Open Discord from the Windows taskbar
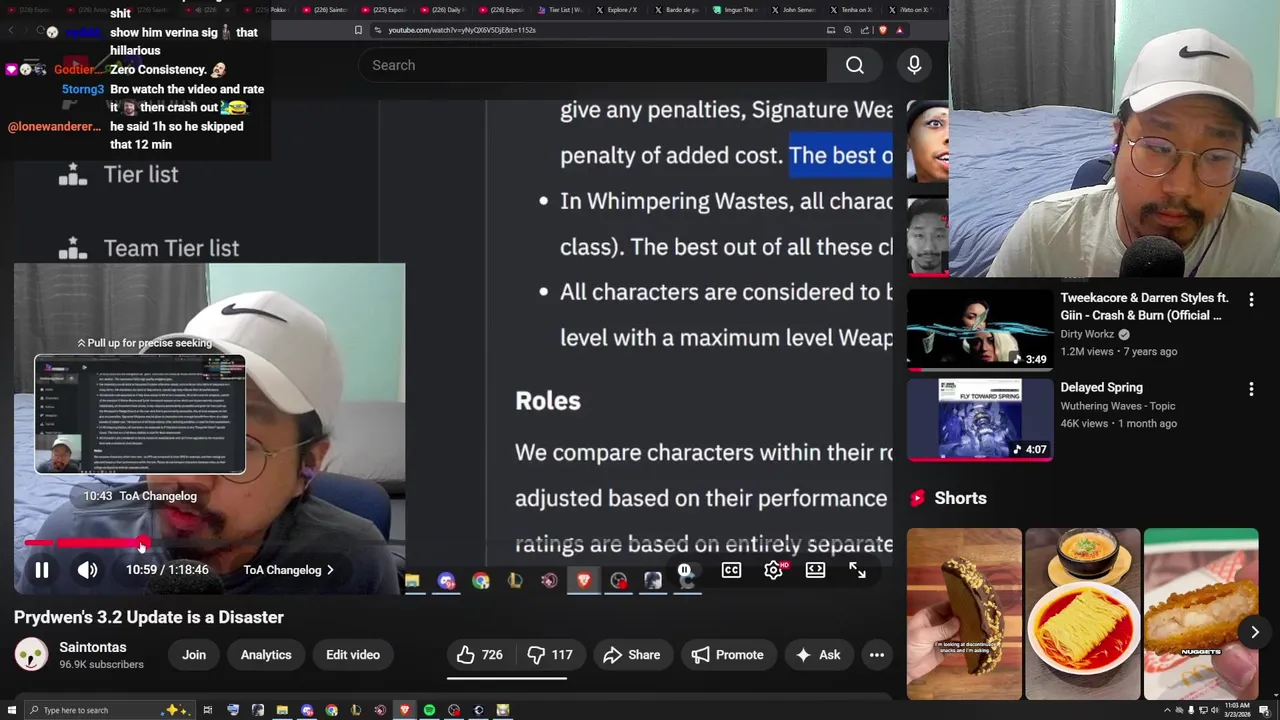Viewport: 1280px width, 720px height. [307, 710]
